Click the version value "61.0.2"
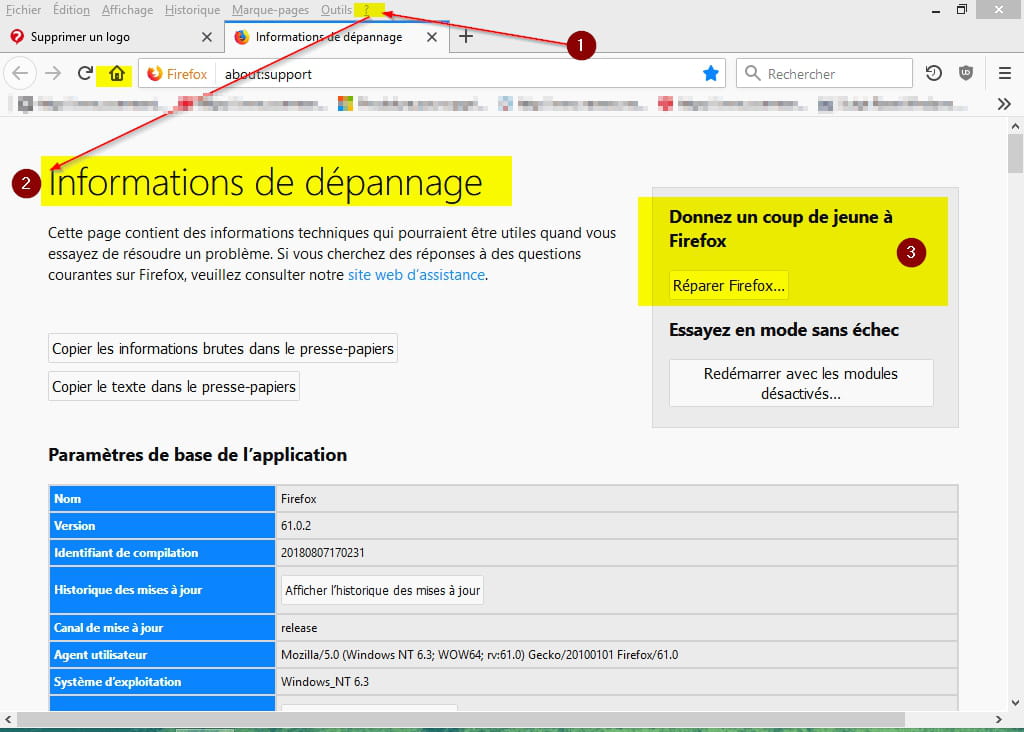1024x732 pixels. pos(296,526)
